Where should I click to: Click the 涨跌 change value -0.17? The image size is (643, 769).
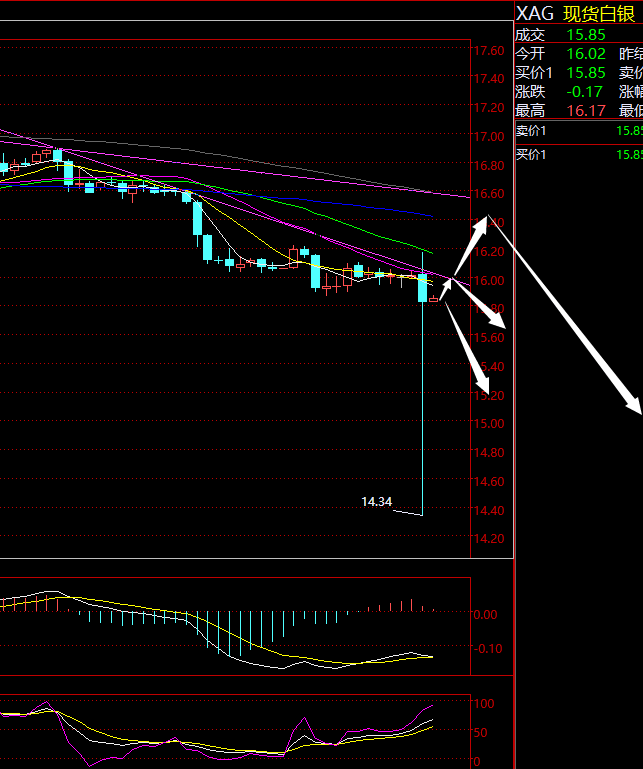coord(584,92)
